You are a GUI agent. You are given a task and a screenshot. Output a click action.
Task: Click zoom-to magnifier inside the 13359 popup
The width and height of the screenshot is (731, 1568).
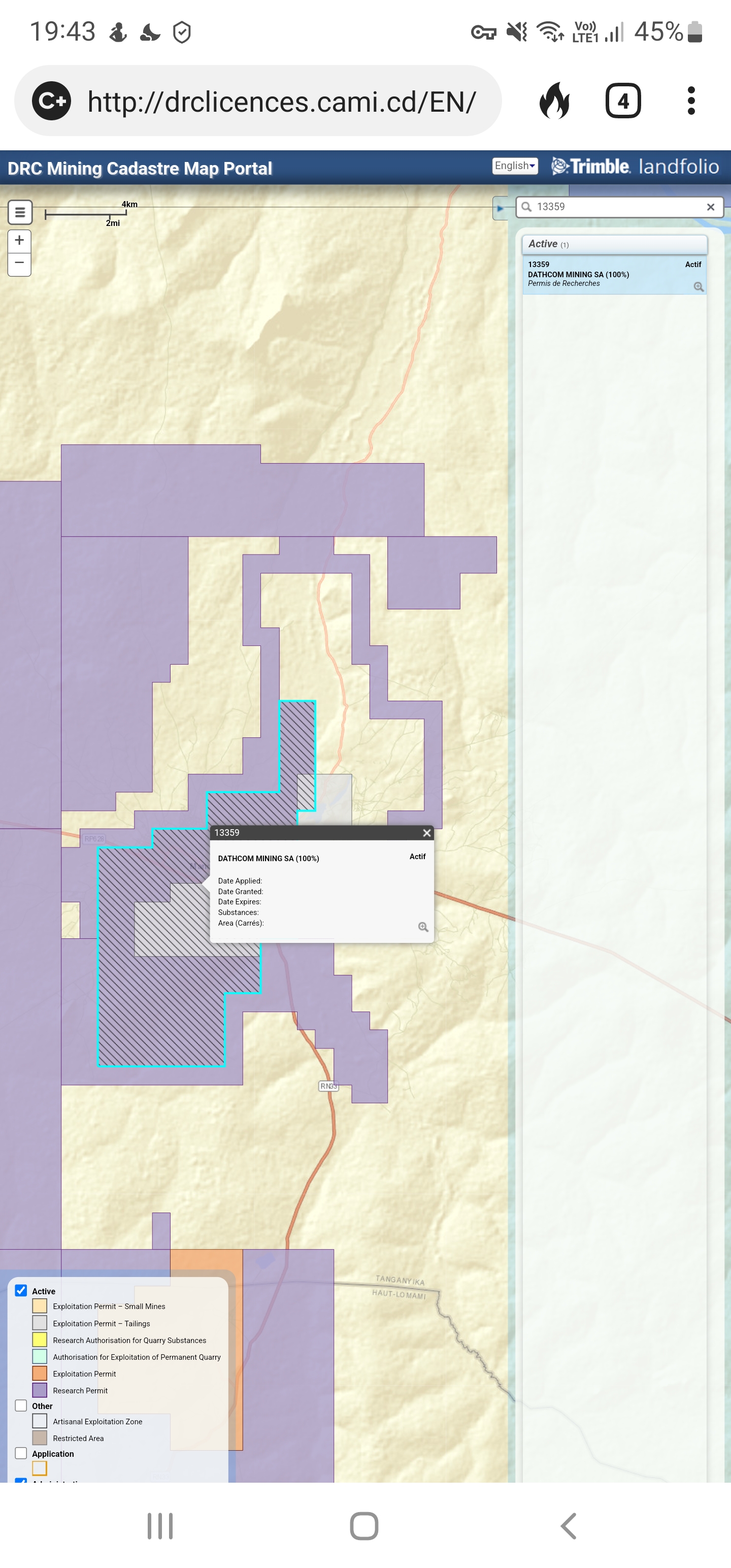(x=423, y=927)
